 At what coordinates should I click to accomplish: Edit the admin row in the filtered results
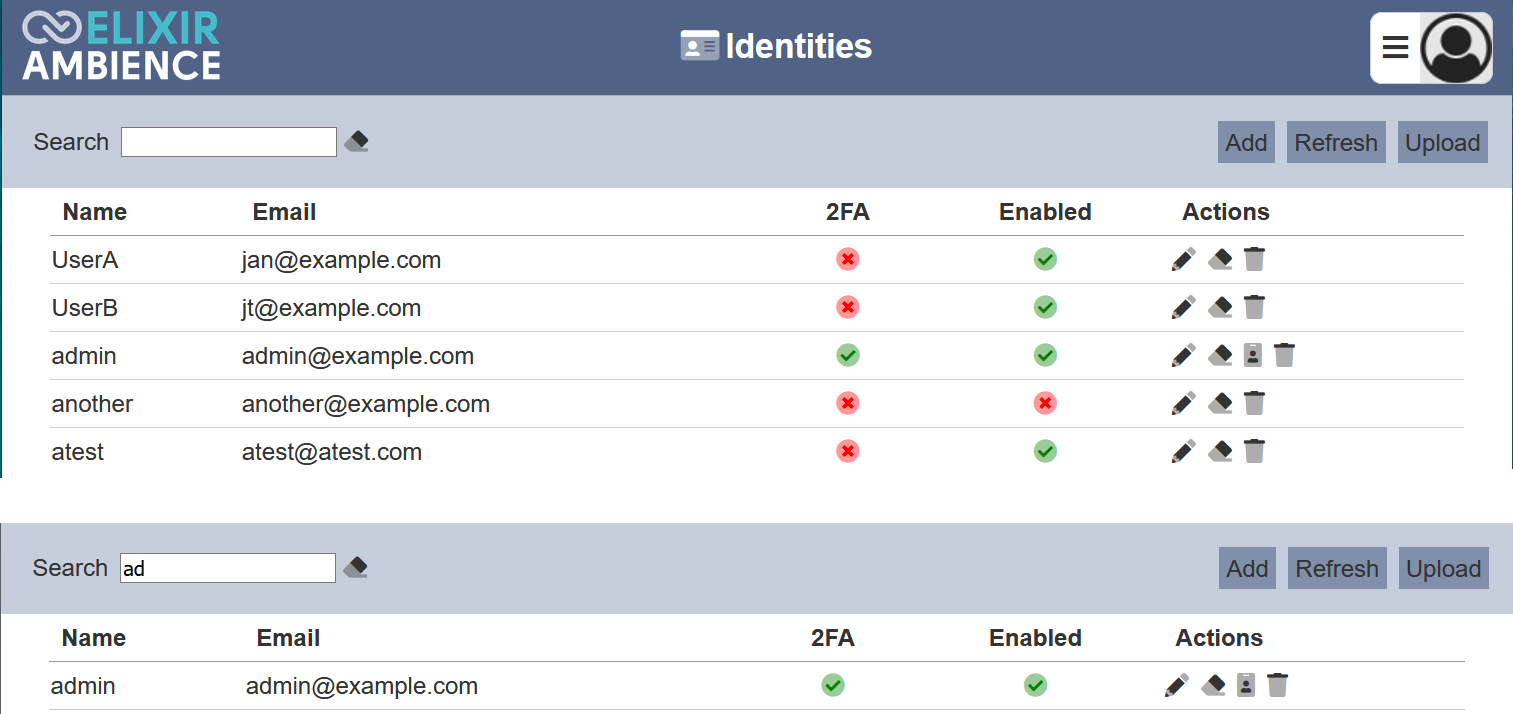click(x=1177, y=685)
